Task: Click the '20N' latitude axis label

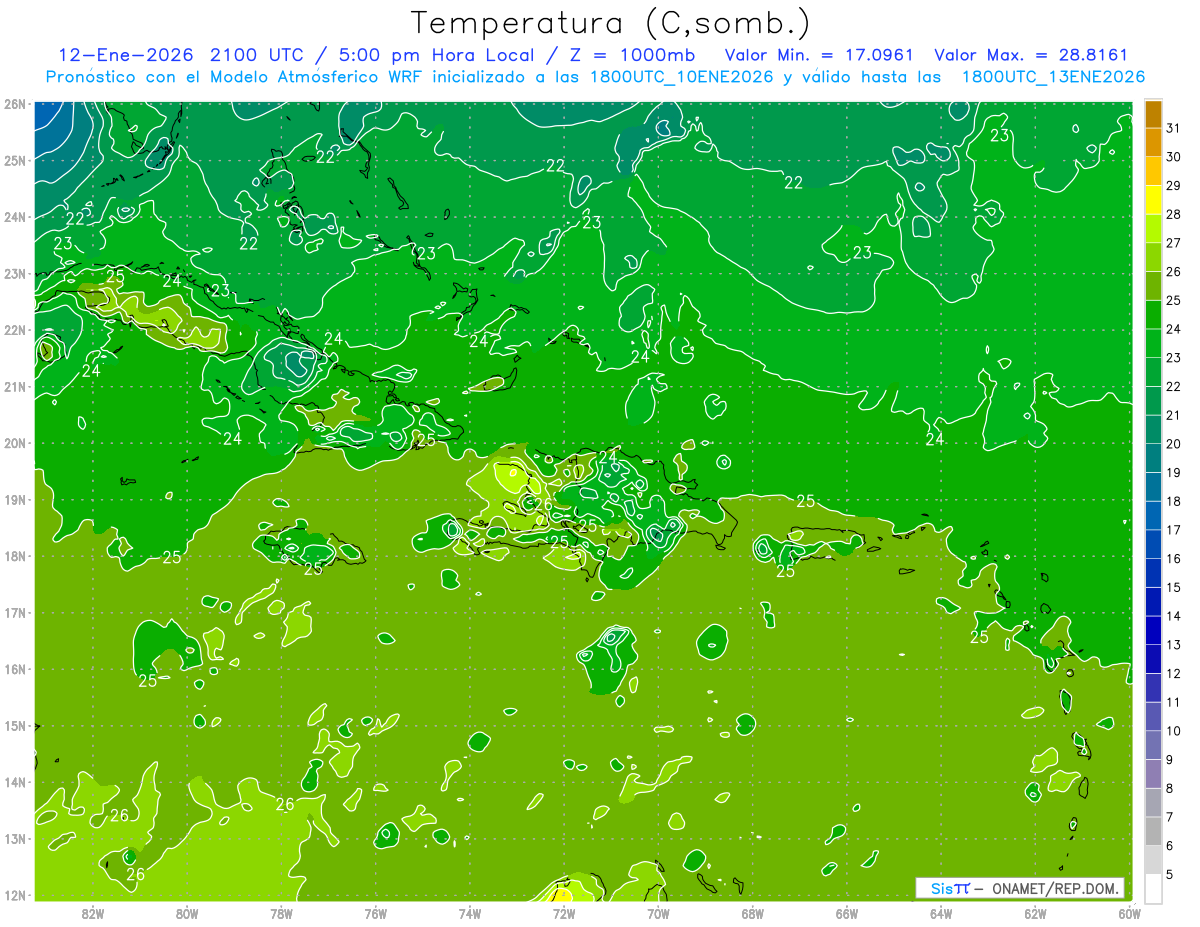Action: 14,443
